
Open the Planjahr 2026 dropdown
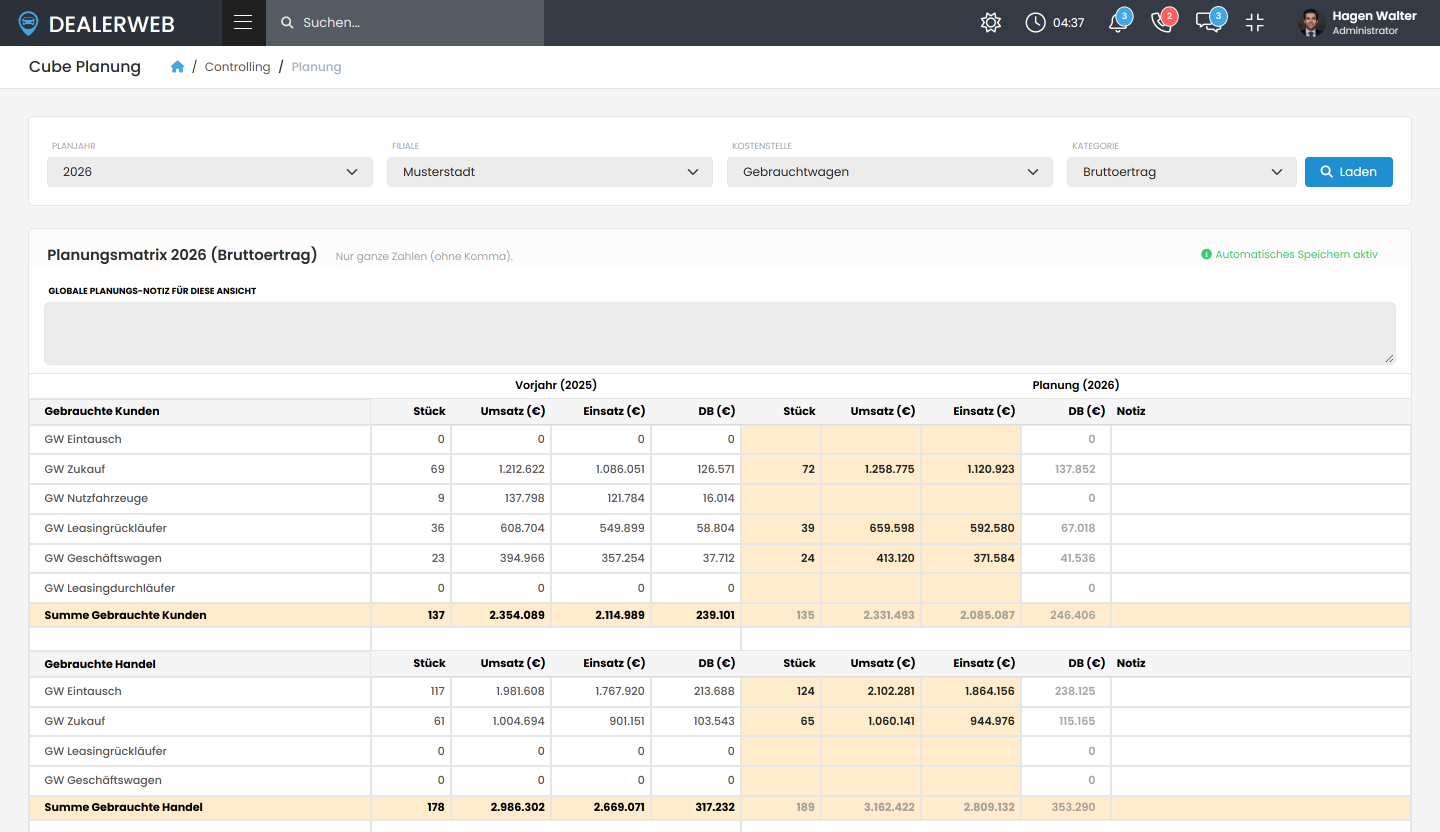[210, 172]
